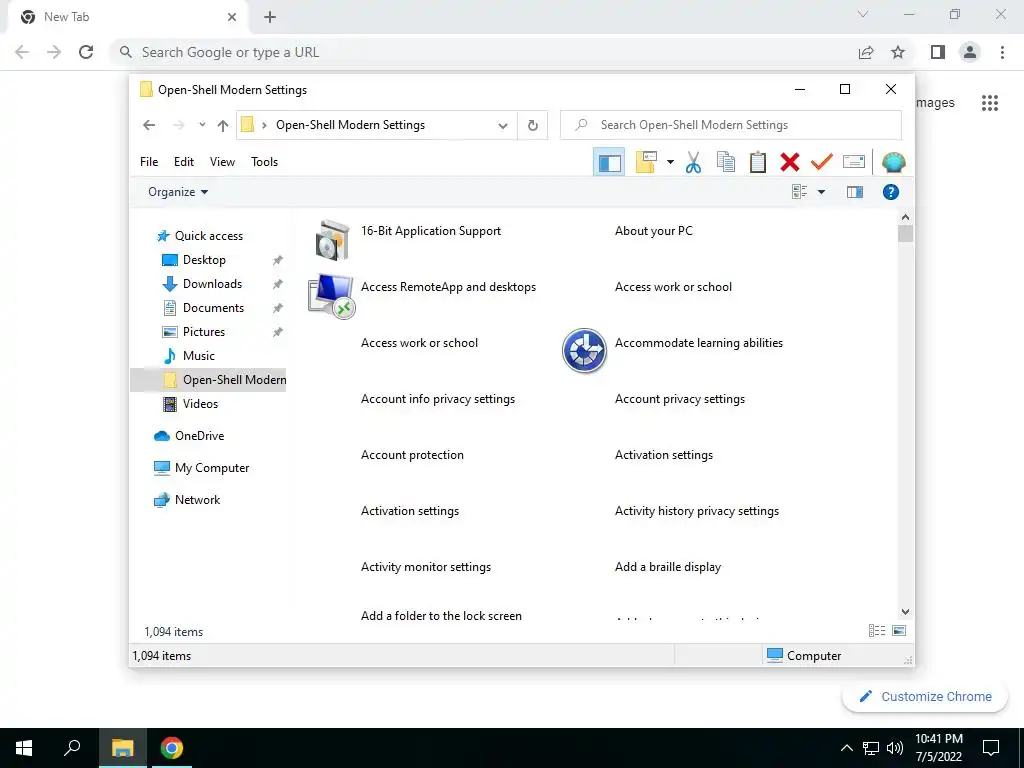This screenshot has height=768, width=1024.
Task: Open a new Chrome tab with plus
Action: 270,17
